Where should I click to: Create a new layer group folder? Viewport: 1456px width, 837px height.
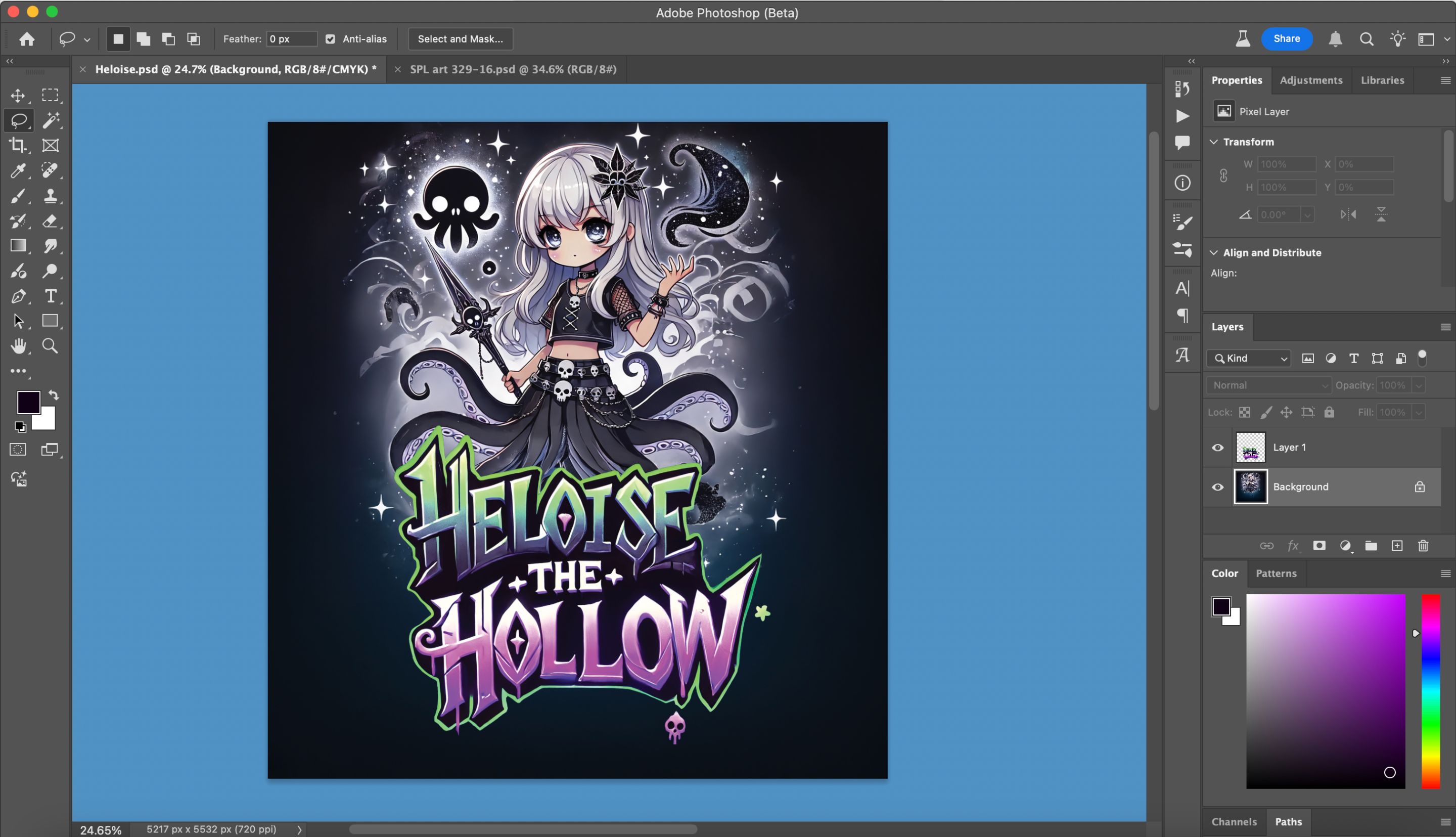click(1371, 546)
